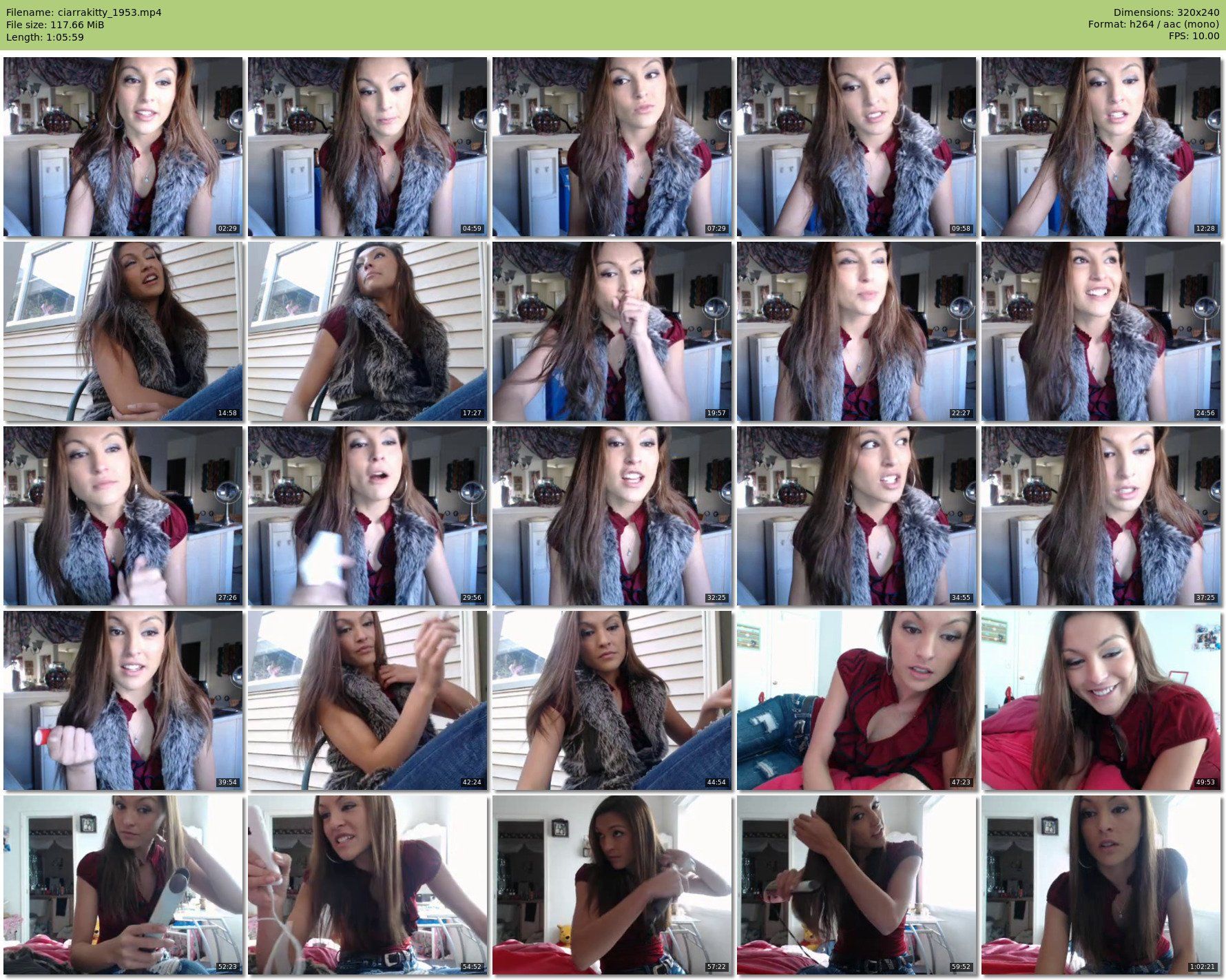Click the 'Dimensions: 320x240' text

(x=1166, y=12)
